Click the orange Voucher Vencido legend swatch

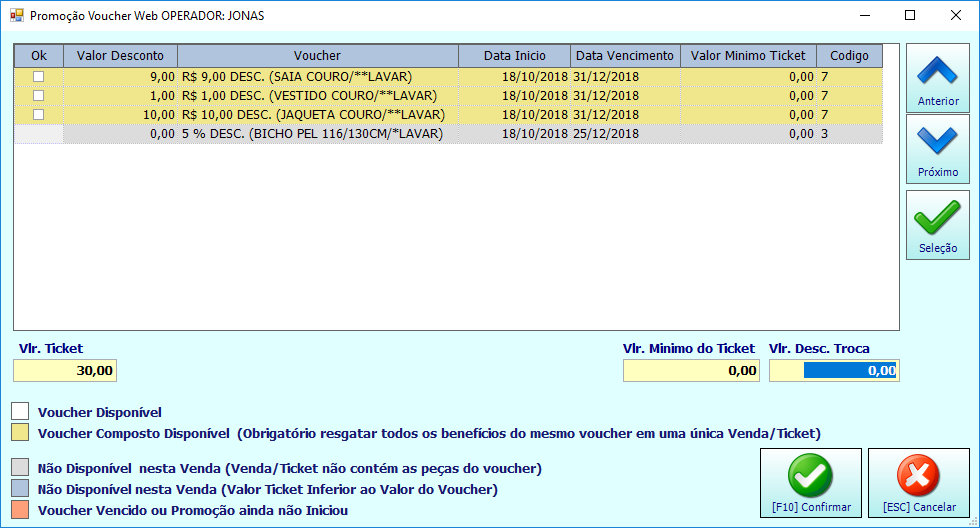[x=20, y=509]
